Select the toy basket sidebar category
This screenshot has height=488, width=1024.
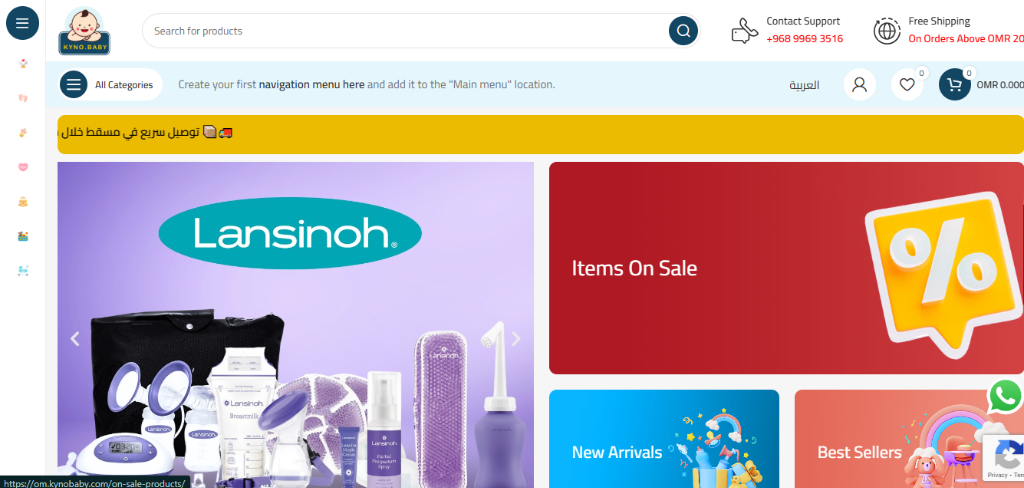23,236
